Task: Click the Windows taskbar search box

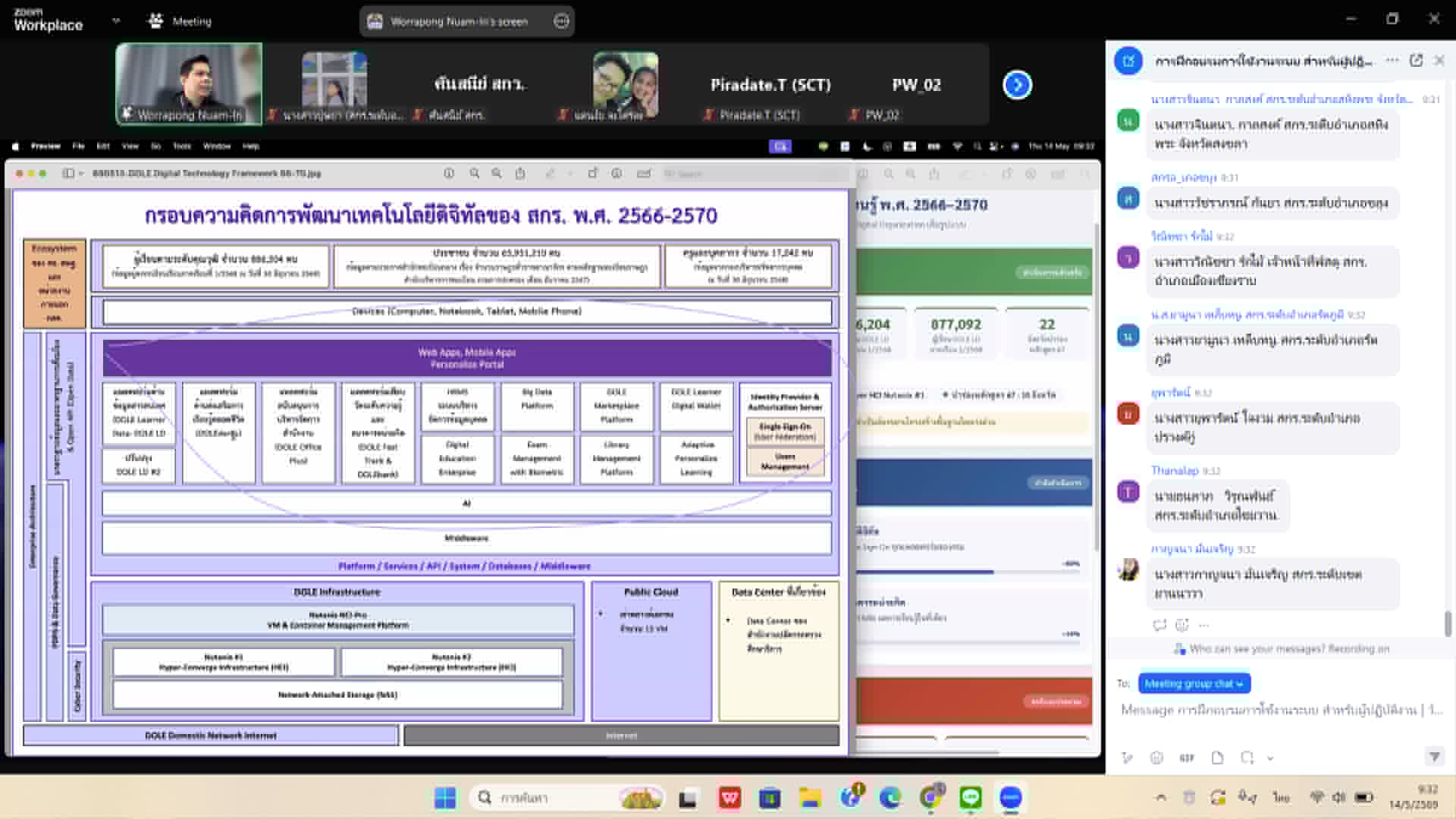Action: (567, 798)
